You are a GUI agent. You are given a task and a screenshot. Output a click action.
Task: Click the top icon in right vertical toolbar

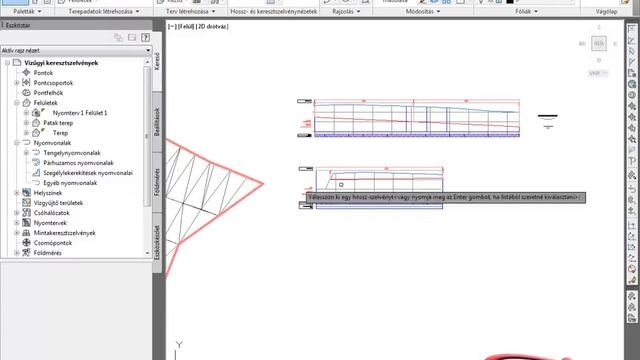point(632,29)
